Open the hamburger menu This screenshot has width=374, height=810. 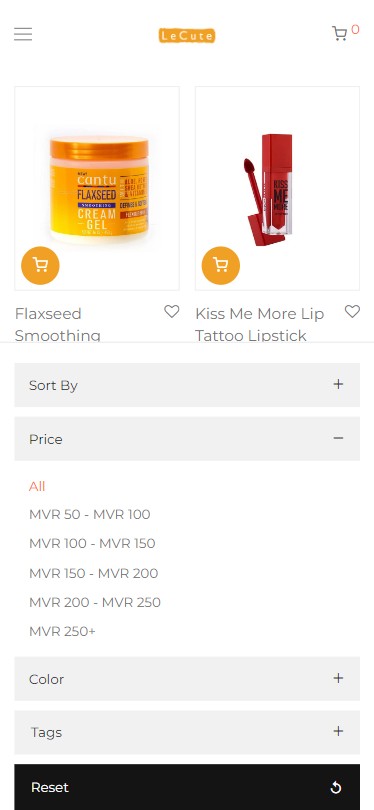[23, 35]
